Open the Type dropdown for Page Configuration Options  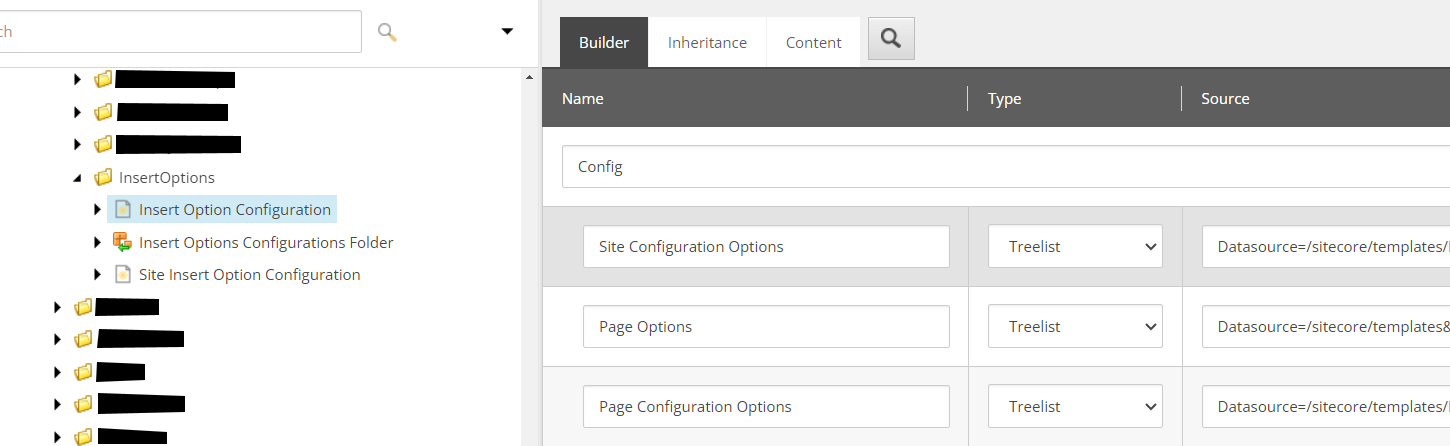coord(1075,406)
